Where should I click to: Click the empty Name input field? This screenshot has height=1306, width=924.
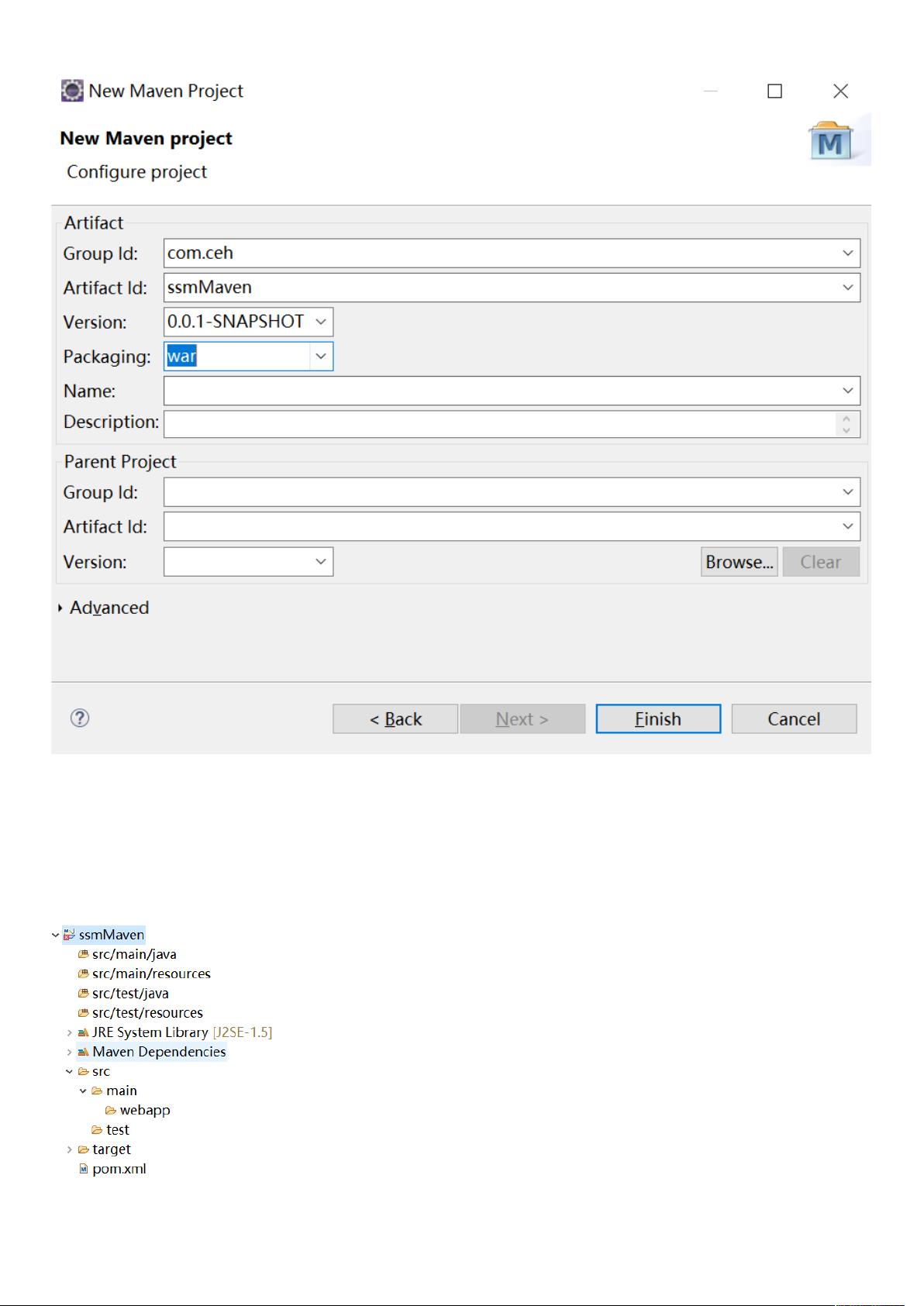pos(512,391)
